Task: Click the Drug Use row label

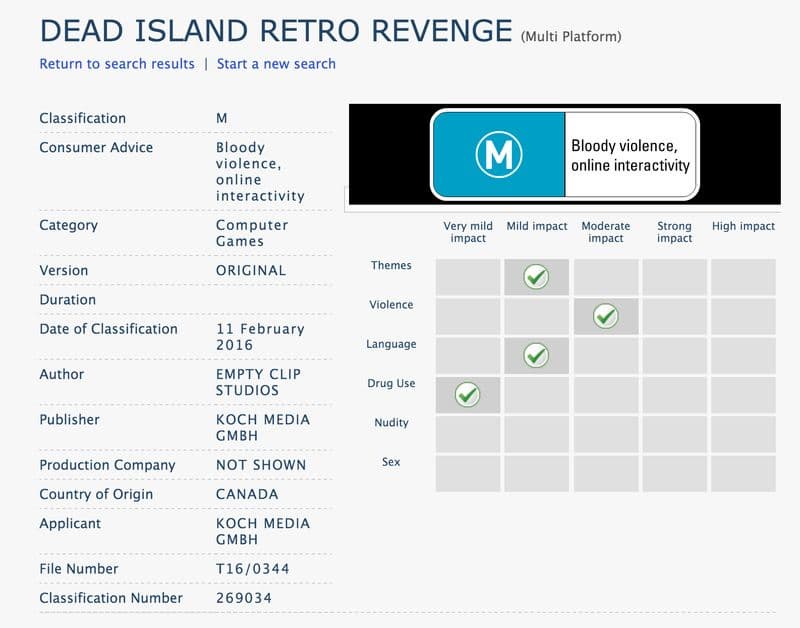Action: 391,383
